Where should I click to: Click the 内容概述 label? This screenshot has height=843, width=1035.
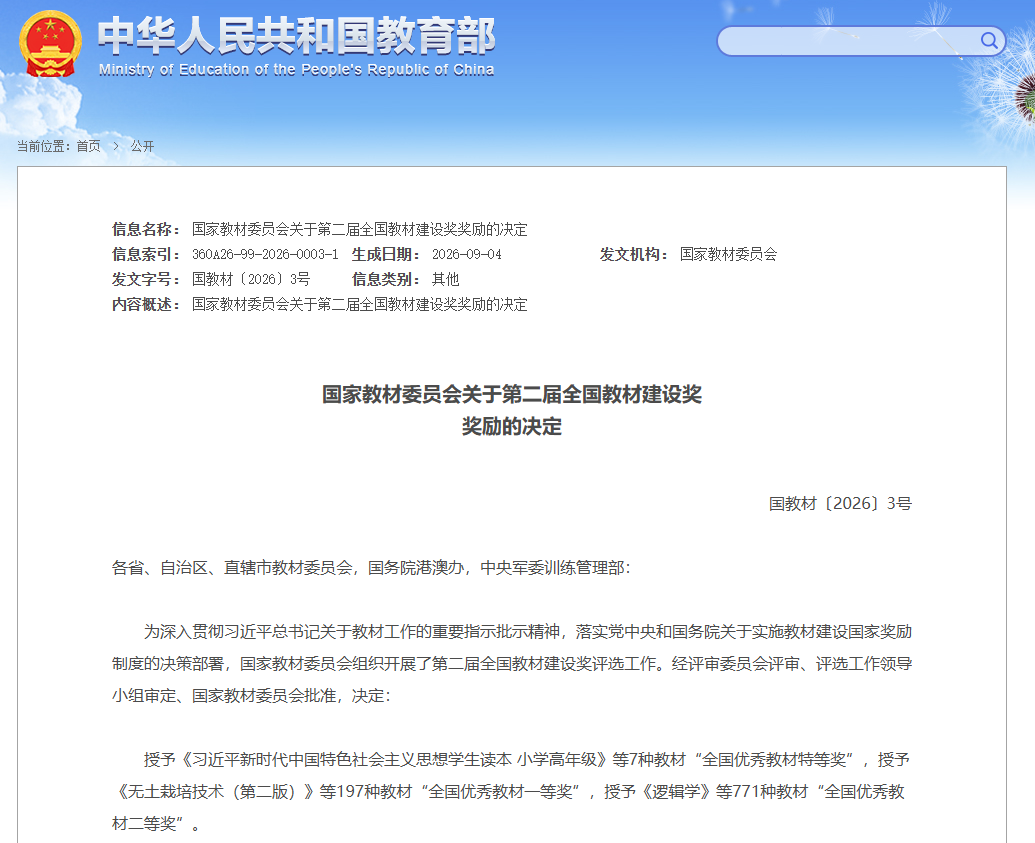(146, 304)
